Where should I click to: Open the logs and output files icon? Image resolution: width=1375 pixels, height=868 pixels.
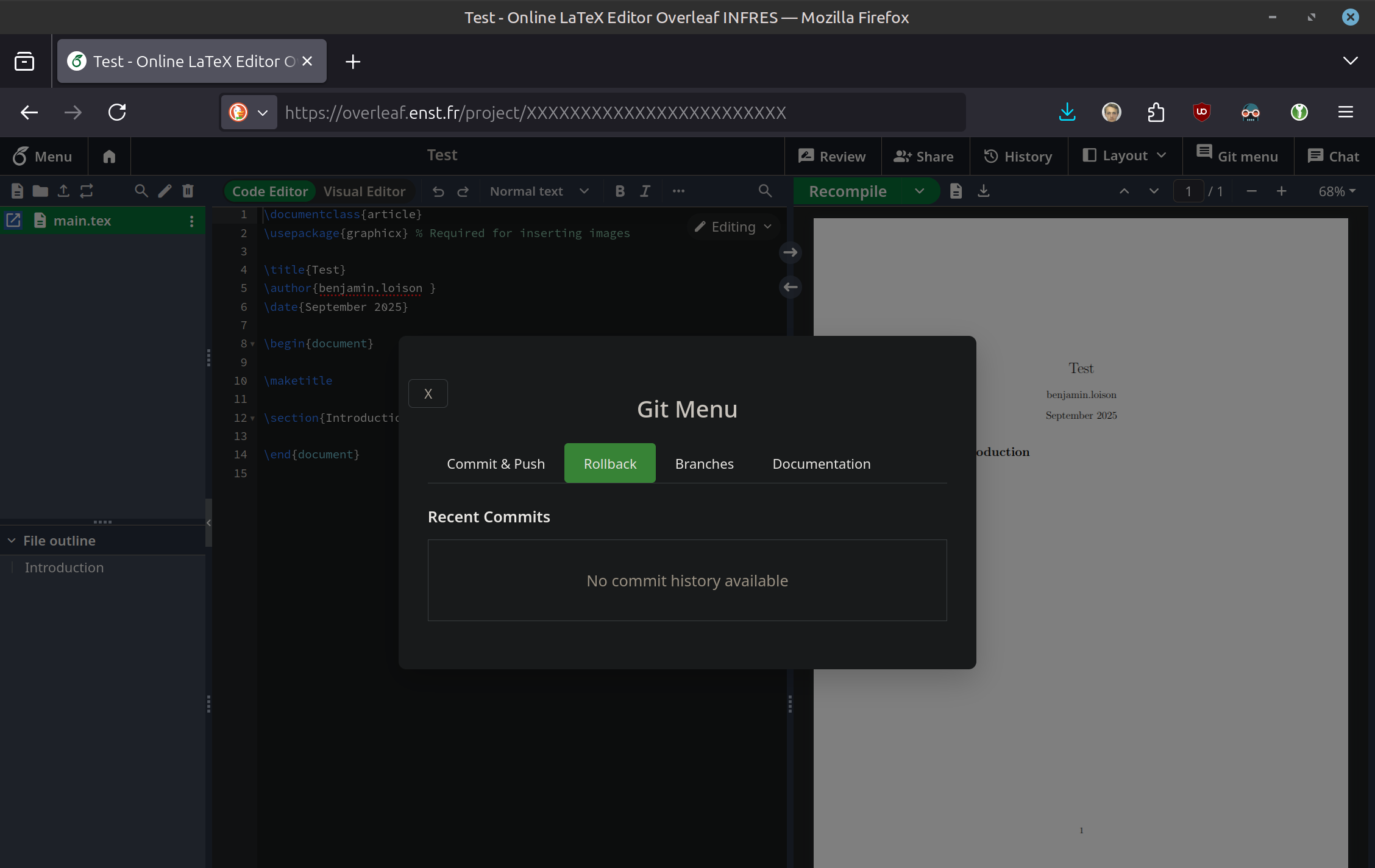point(956,191)
